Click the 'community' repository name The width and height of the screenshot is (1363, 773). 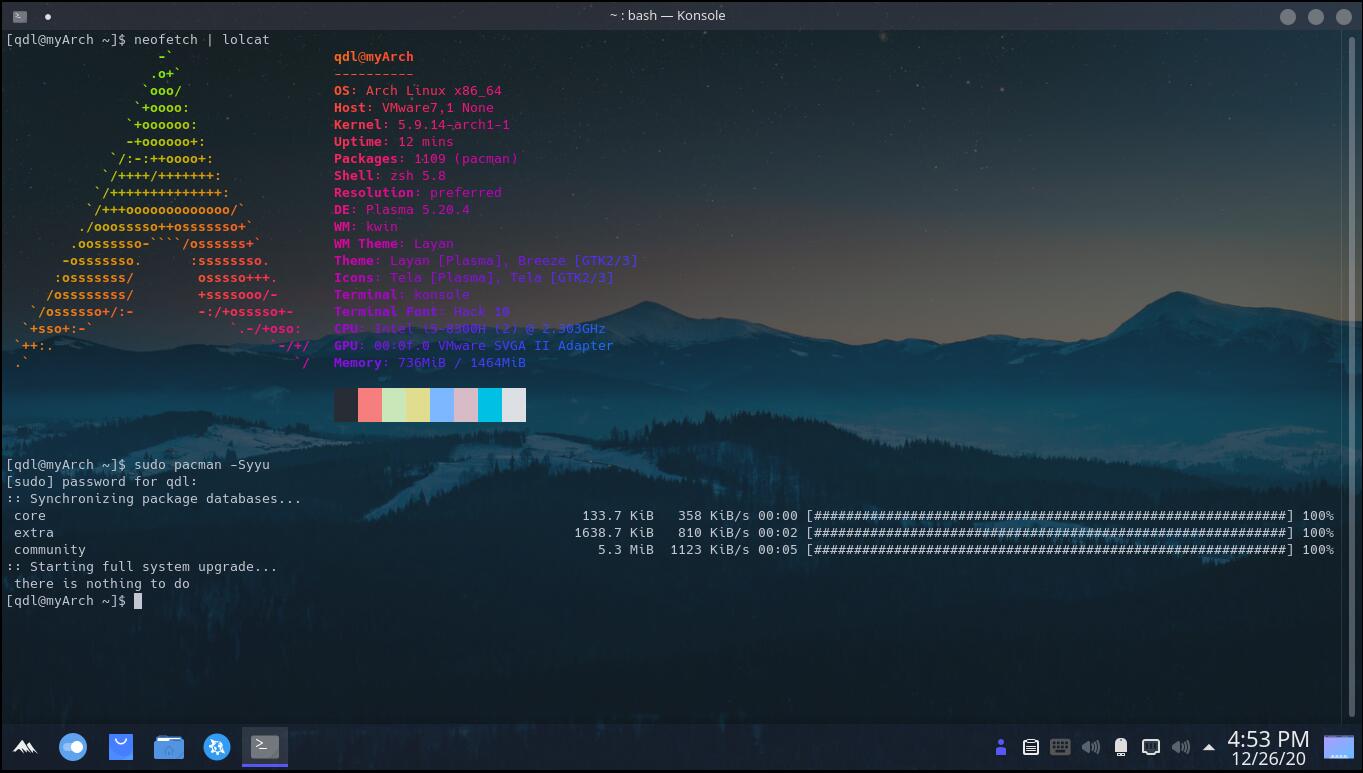coord(50,550)
